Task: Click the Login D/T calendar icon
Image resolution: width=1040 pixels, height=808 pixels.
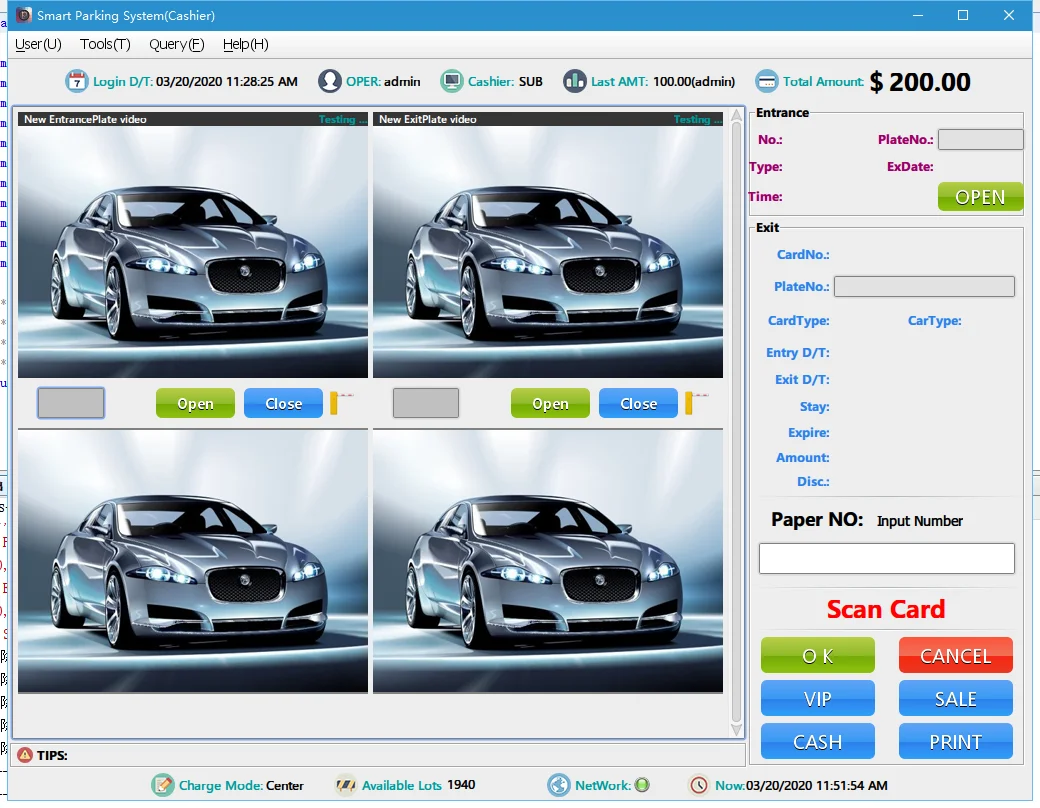Action: coord(76,81)
